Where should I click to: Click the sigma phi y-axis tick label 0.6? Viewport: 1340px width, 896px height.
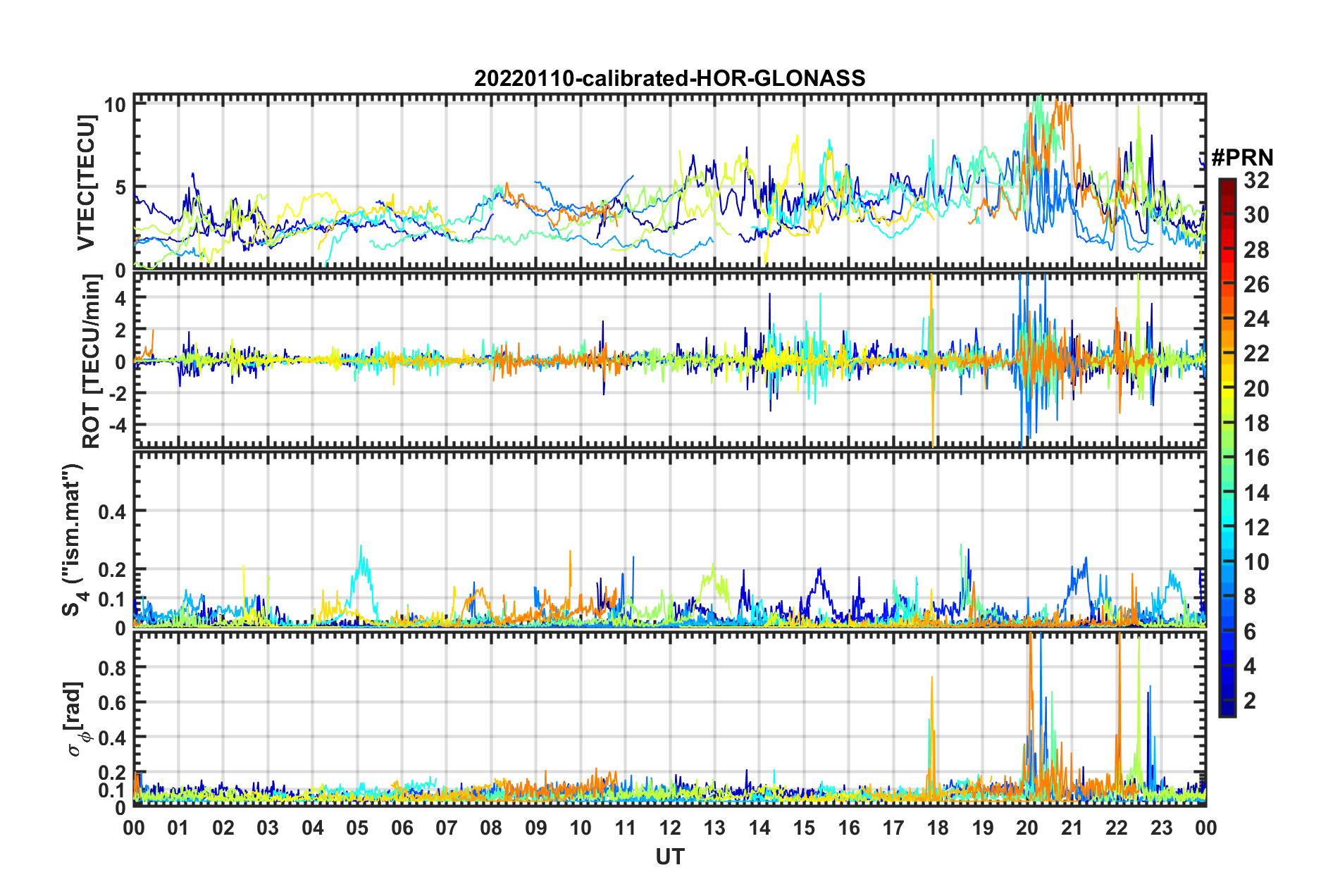112,702
